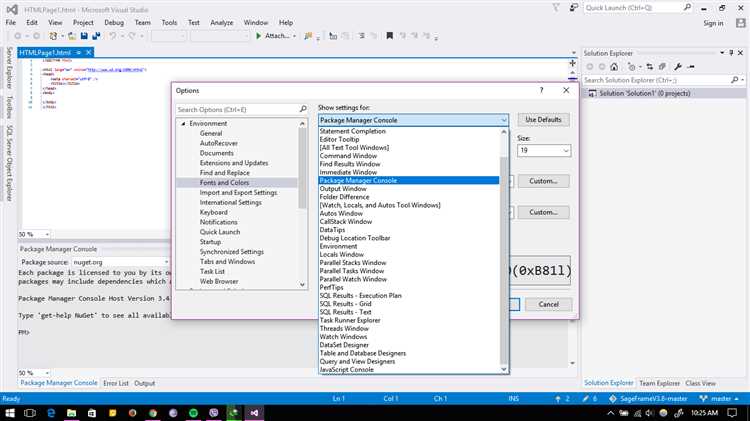Open the Server Explorer side tab
This screenshot has height=421, width=750.
click(9, 68)
